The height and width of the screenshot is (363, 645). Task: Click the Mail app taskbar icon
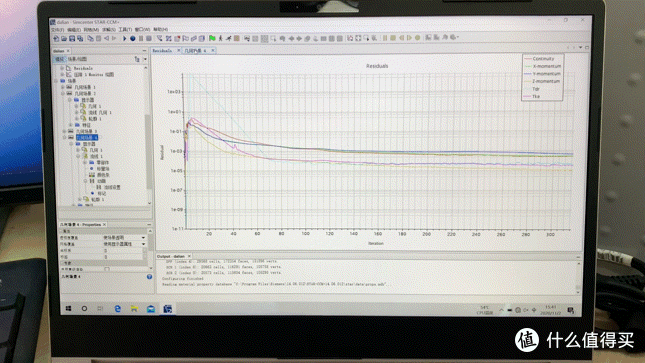pyautogui.click(x=151, y=309)
